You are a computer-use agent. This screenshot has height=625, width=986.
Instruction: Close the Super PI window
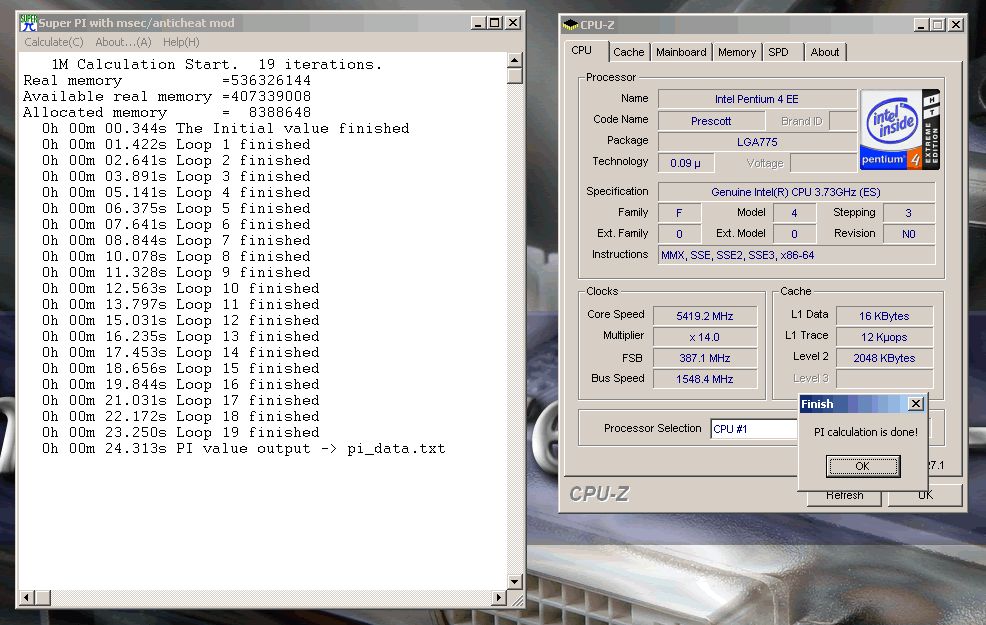click(513, 23)
